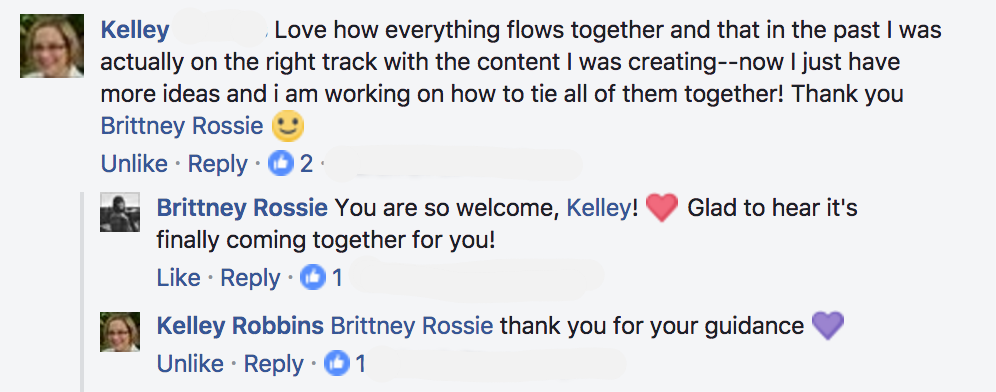Viewport: 996px width, 392px height.
Task: Click the red heart emoji in Brittney's reply
Action: click(662, 208)
